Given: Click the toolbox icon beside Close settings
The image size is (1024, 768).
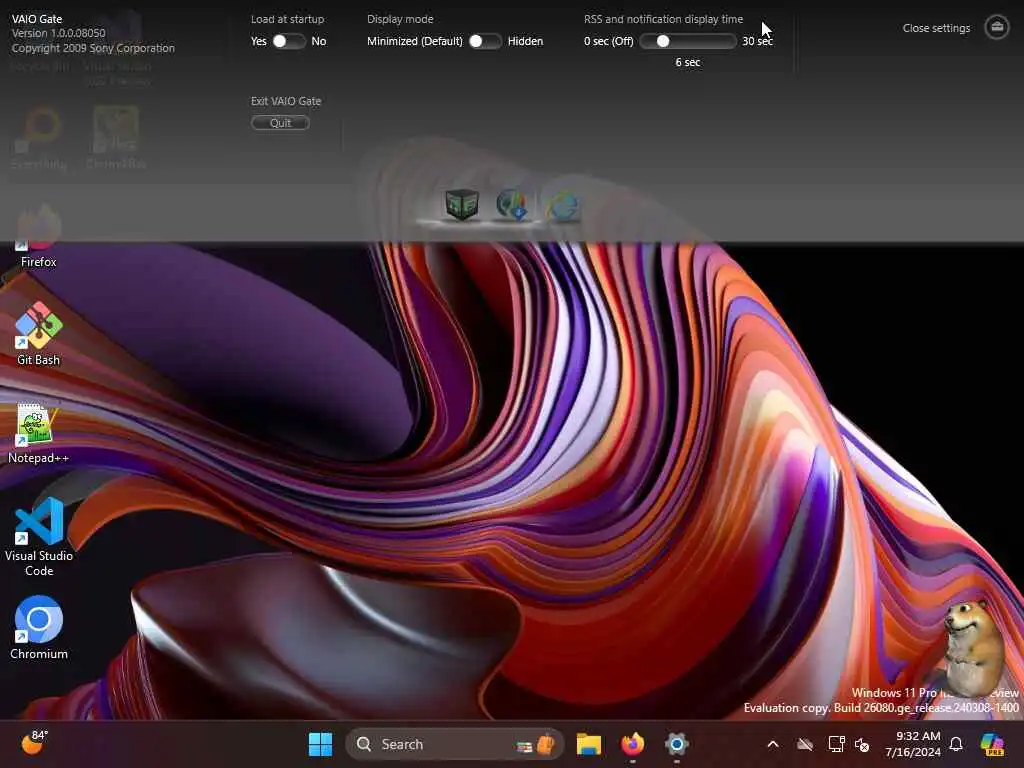Looking at the screenshot, I should [x=997, y=27].
